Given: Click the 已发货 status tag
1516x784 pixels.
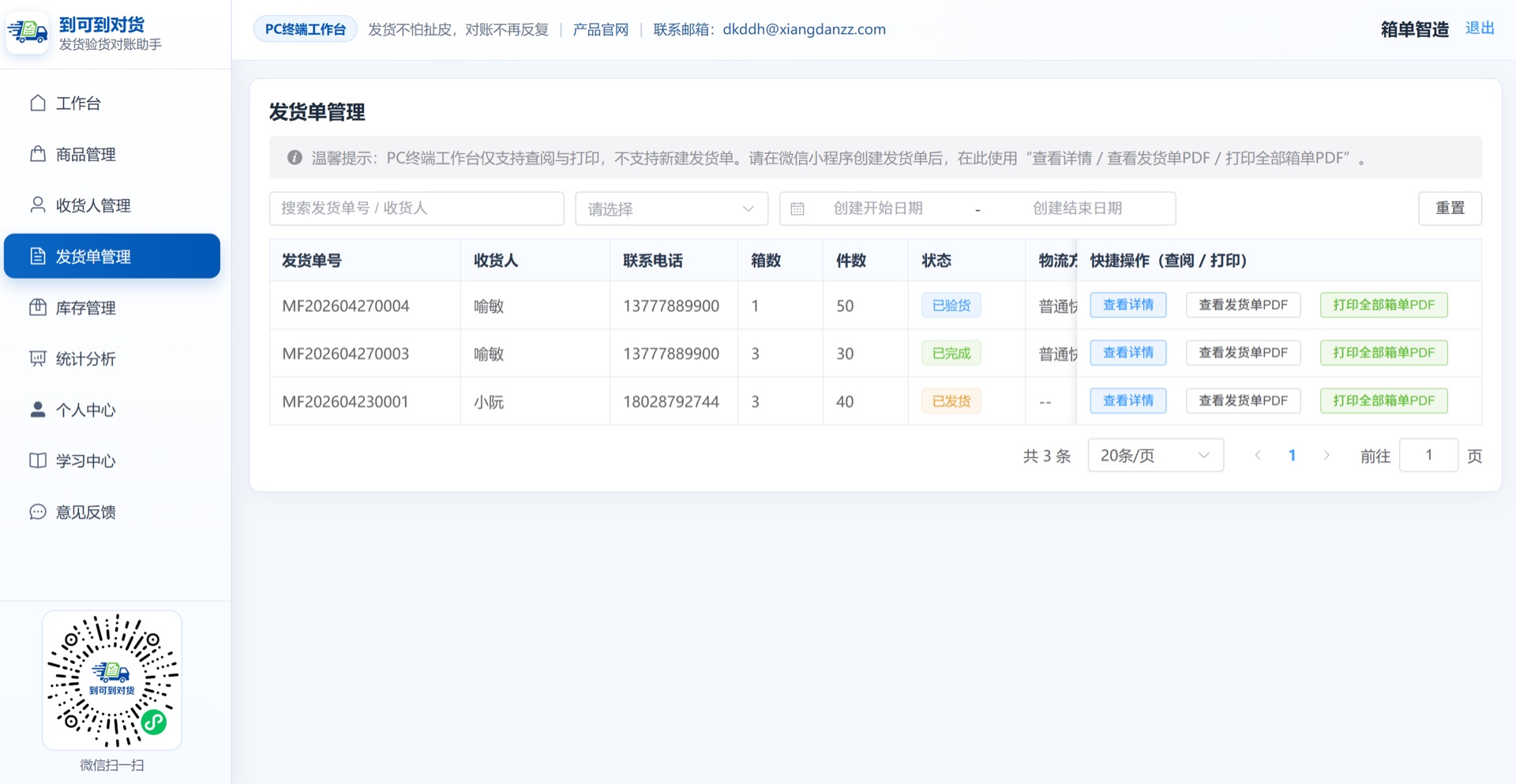Looking at the screenshot, I should click(951, 401).
